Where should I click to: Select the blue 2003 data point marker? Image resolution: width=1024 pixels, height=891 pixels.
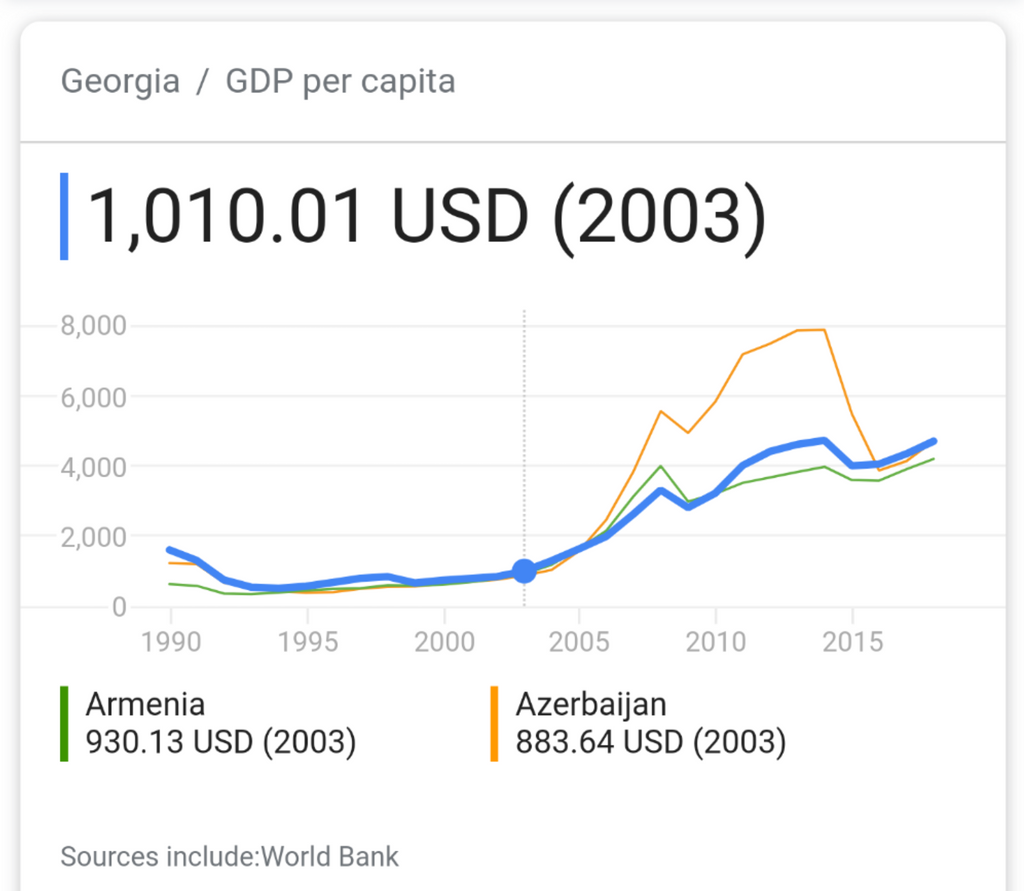point(524,571)
